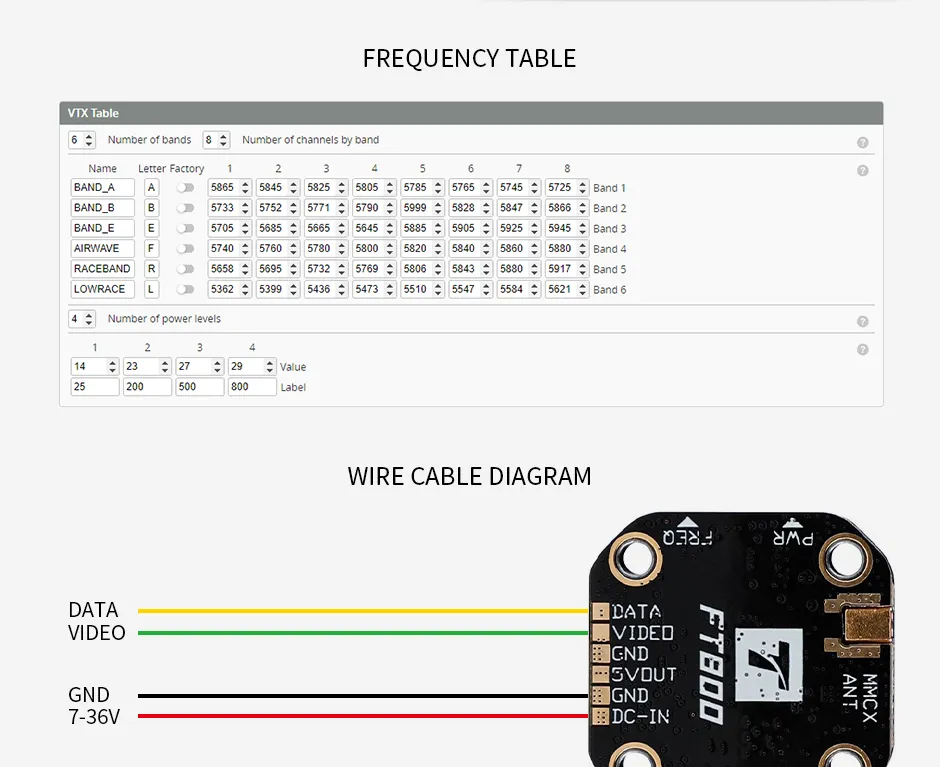Click help icon next to Number of bands
Viewport: 940px width, 767px height.
pos(862,143)
